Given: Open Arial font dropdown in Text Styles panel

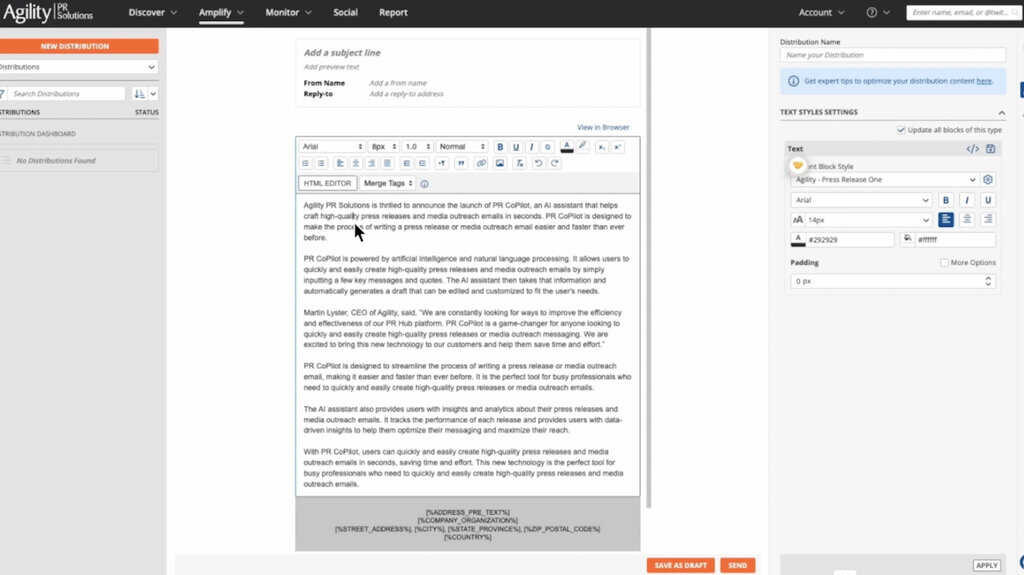Looking at the screenshot, I should click(x=861, y=200).
